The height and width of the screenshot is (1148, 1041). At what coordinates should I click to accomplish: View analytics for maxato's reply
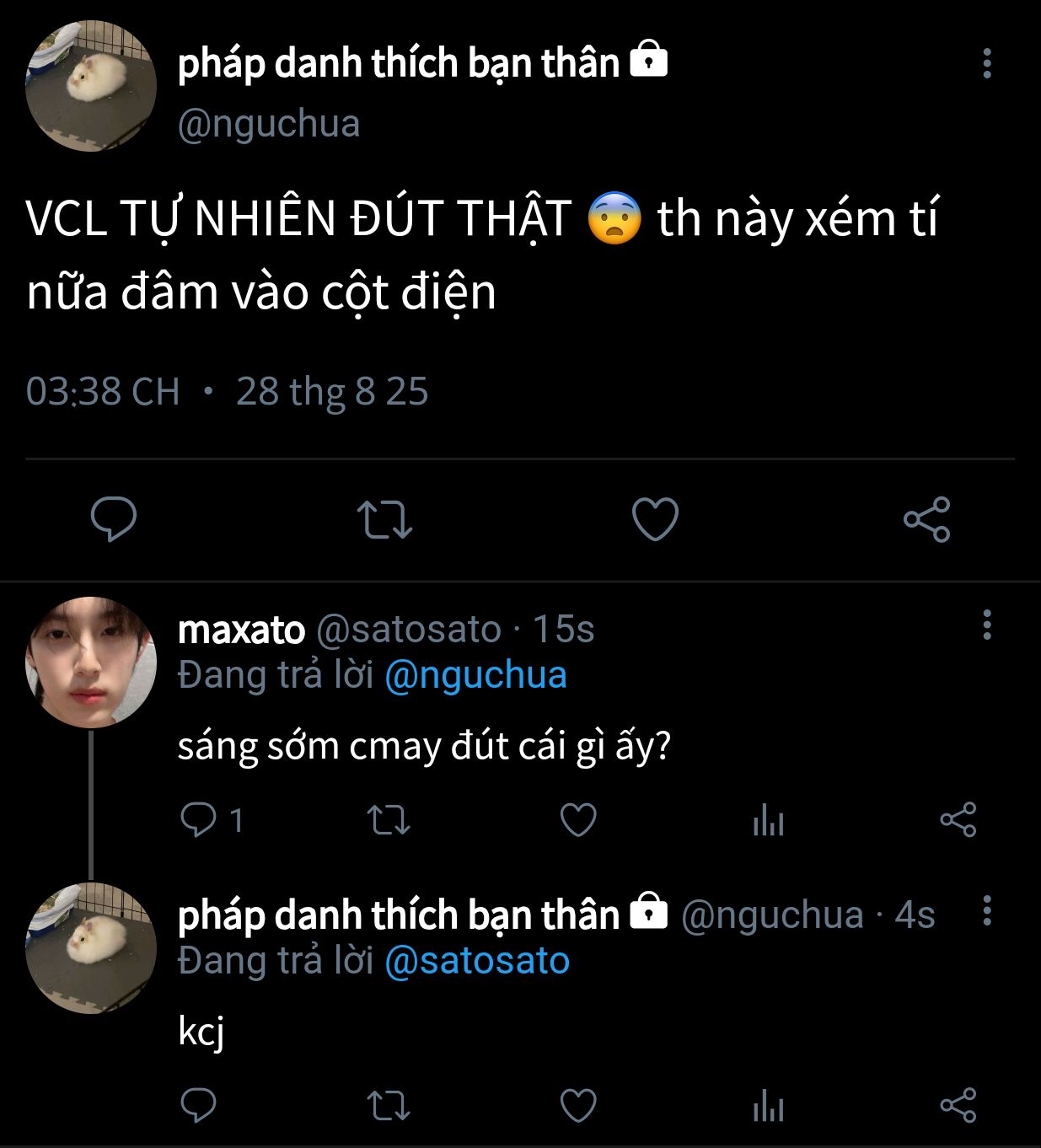[768, 819]
